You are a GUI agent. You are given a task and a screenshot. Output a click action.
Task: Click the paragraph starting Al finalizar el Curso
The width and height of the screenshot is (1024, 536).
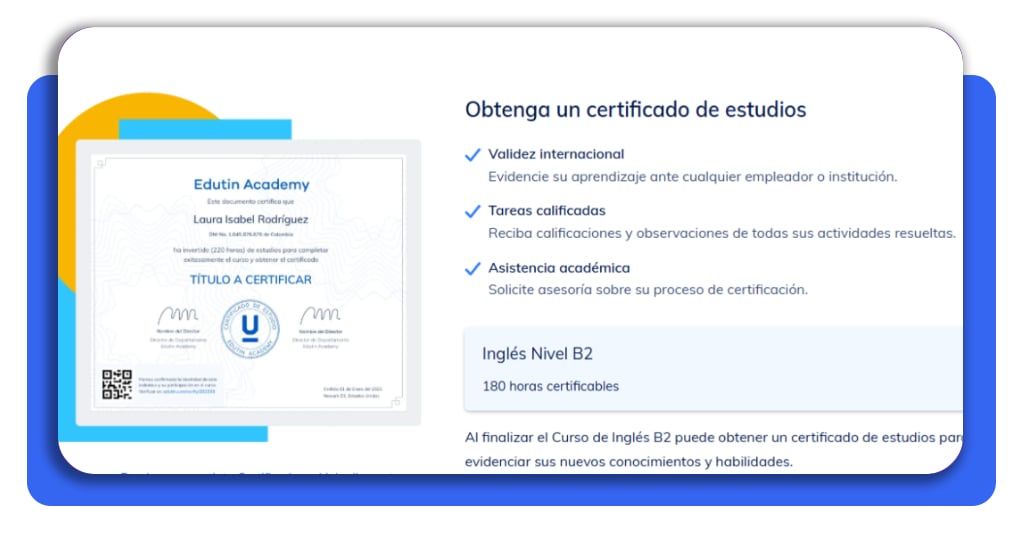coord(714,449)
